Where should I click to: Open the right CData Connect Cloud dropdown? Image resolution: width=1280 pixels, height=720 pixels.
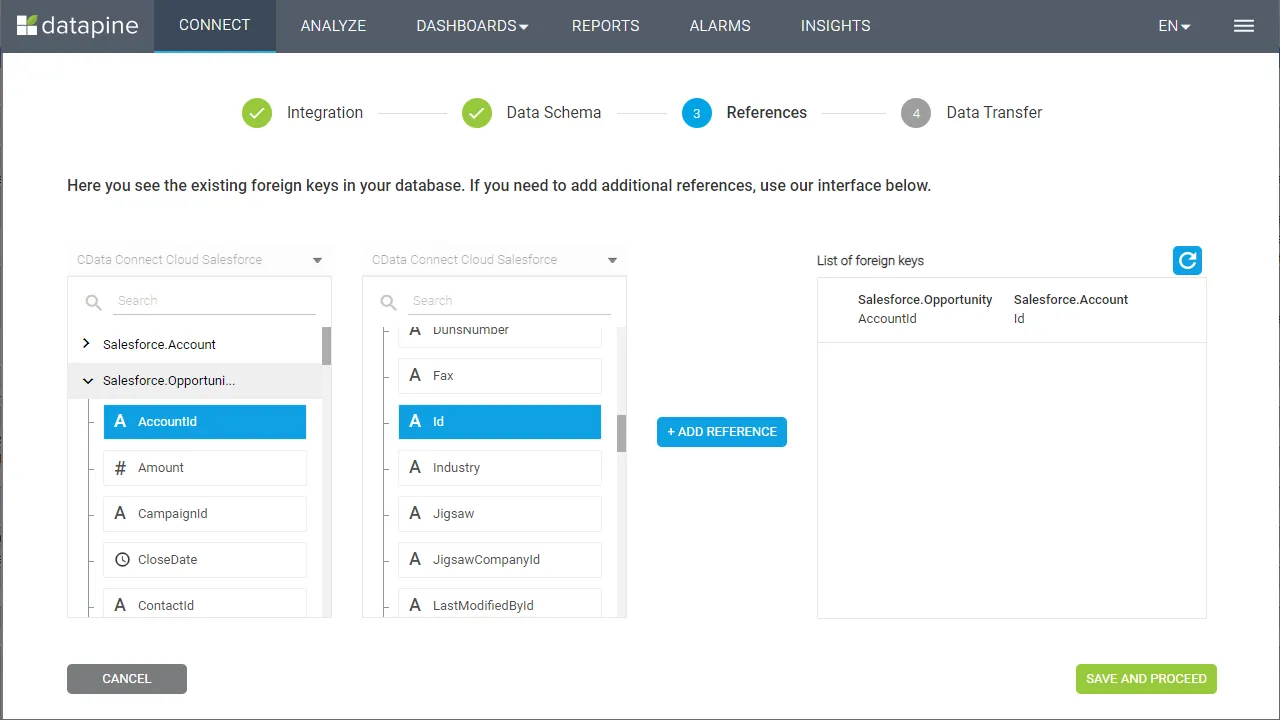[x=612, y=260]
